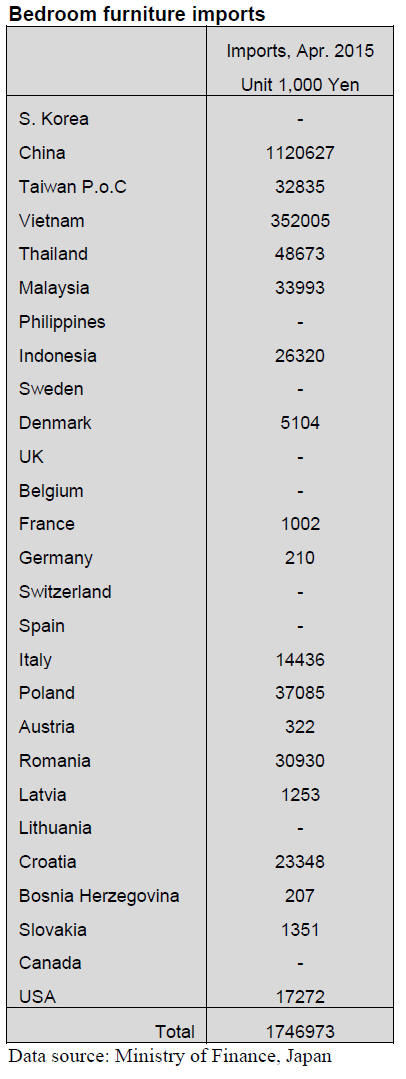
Task: Click the Vietnam row label
Action: (x=52, y=220)
